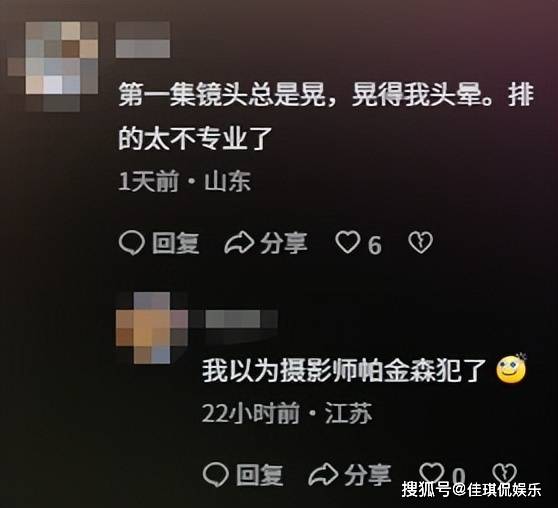This screenshot has width=558, height=508.
Task: Click the share arrow icon on the Shandong comment
Action: pos(239,243)
